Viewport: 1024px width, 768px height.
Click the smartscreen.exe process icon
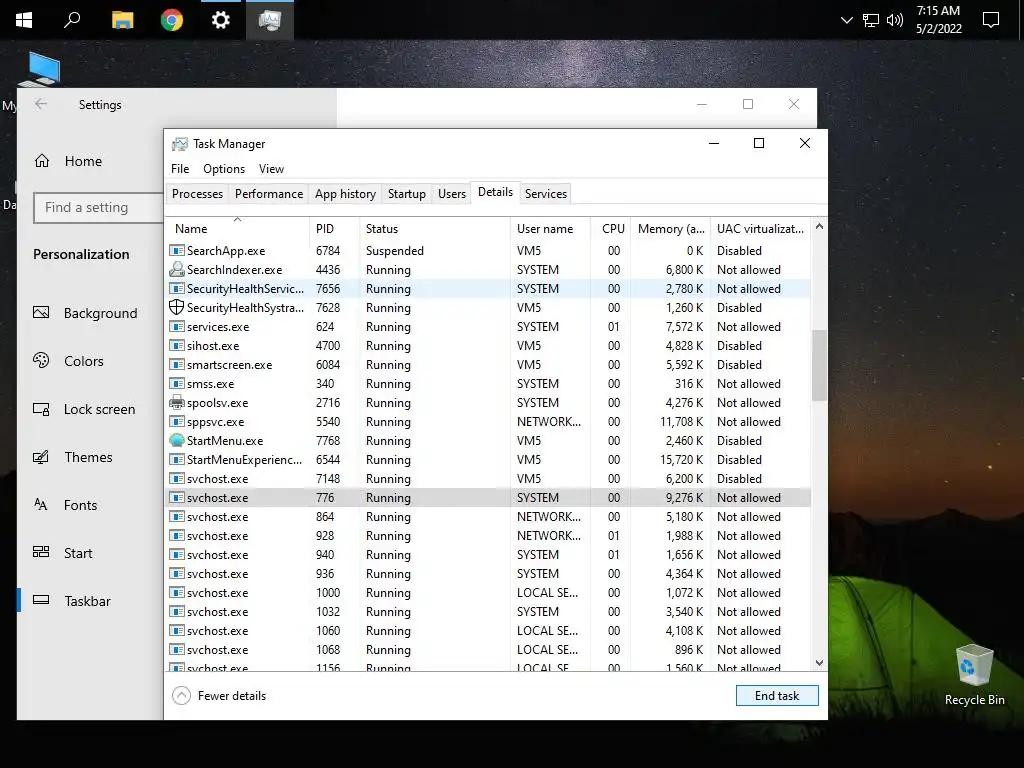pyautogui.click(x=176, y=364)
